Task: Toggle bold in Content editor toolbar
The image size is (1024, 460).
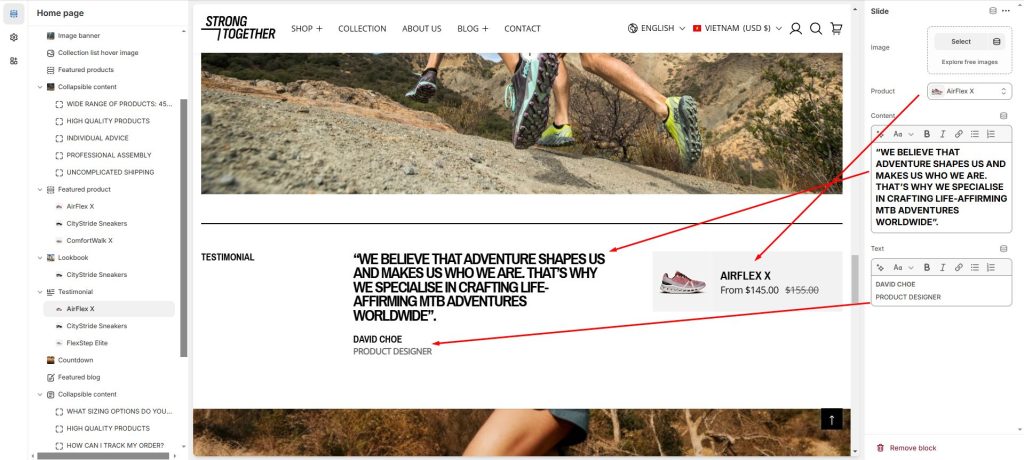Action: [x=927, y=134]
